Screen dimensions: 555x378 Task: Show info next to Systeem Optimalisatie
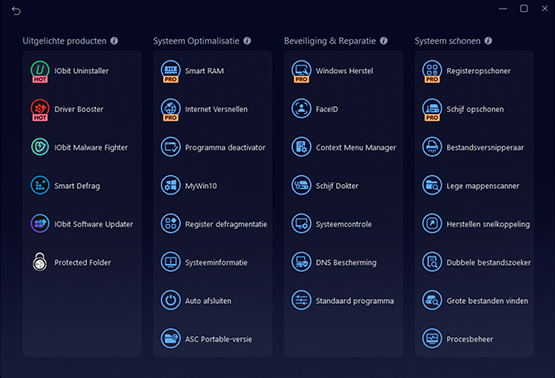(247, 41)
